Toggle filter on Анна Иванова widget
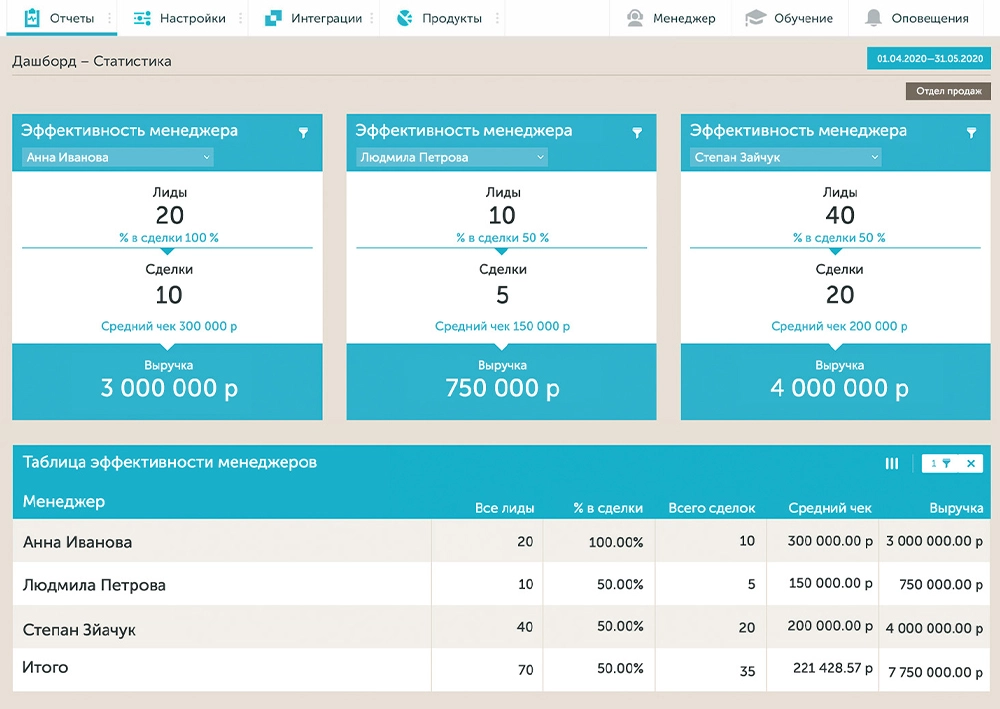Screen dimensions: 1000x709 coord(305,131)
